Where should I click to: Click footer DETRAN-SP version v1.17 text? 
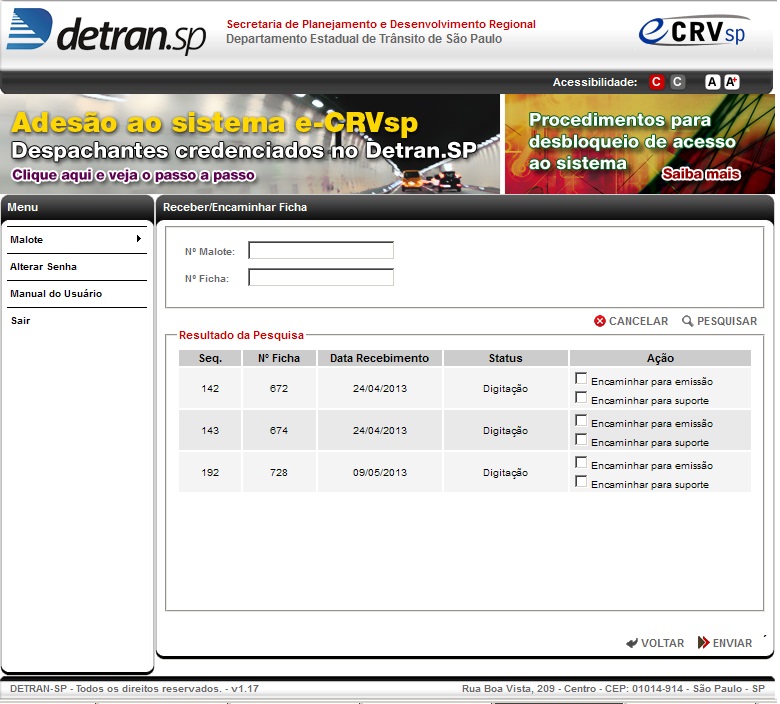(134, 689)
